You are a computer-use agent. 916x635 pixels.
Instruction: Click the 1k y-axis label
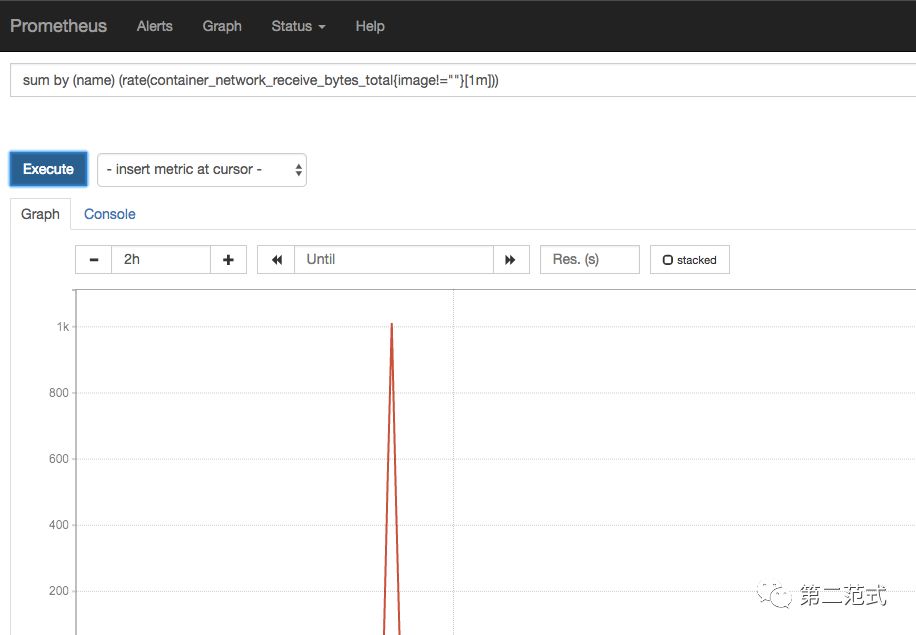click(63, 327)
